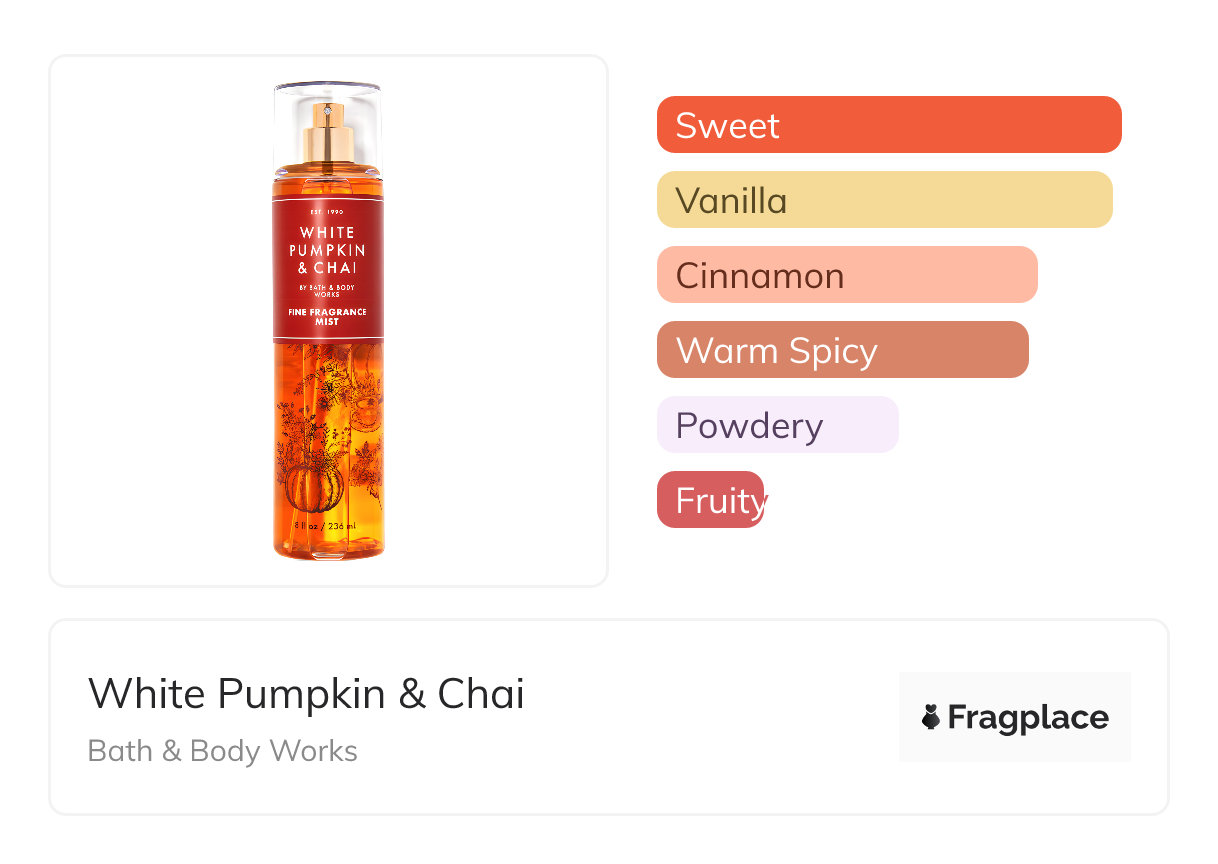Image resolution: width=1218 pixels, height=864 pixels.
Task: Click the EST. 1990 text on label
Action: tap(327, 213)
